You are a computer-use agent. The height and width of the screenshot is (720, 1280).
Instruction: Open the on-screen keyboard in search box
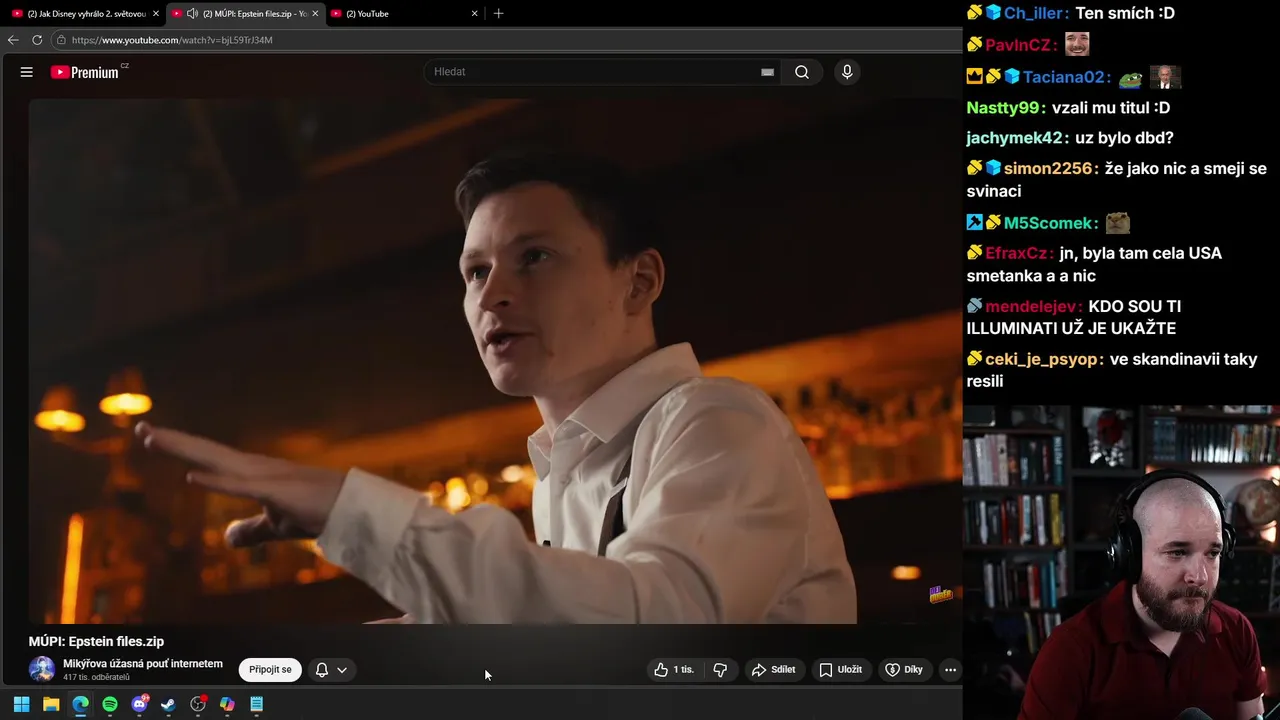coord(767,72)
